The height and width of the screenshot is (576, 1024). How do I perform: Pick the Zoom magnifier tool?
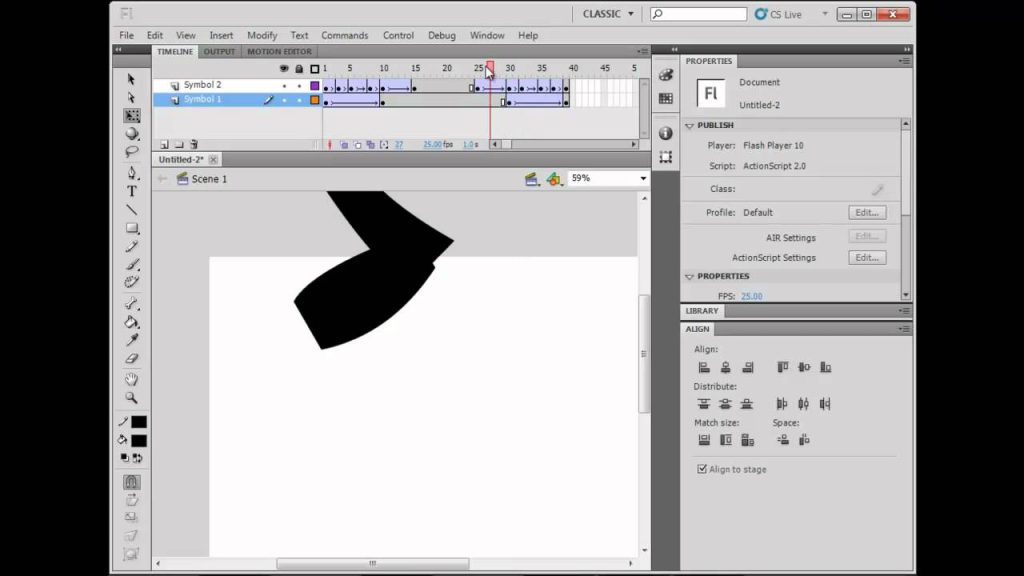132,398
